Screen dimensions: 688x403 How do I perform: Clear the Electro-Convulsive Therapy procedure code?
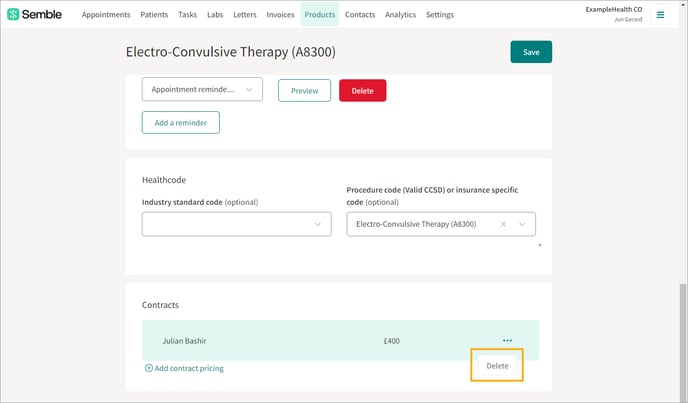(503, 224)
